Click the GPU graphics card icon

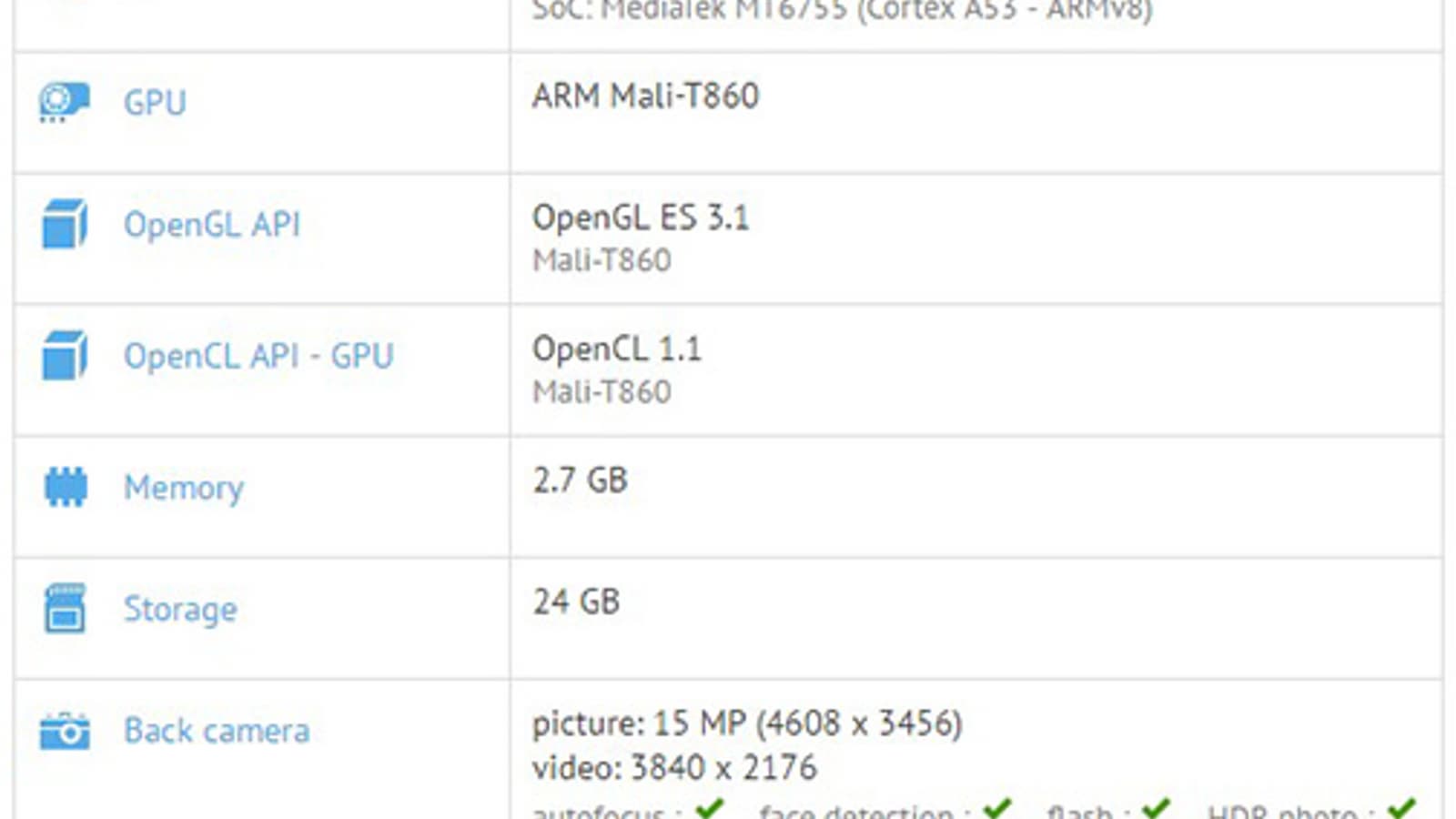pos(64,102)
